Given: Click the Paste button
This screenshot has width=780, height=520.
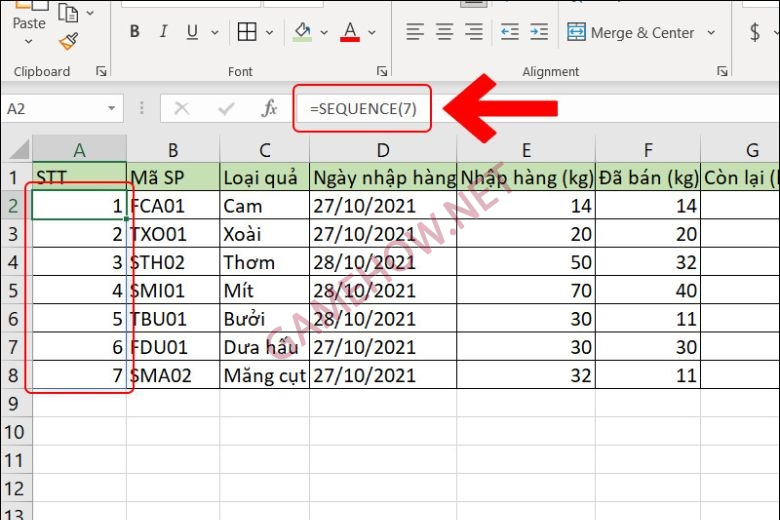Looking at the screenshot, I should (29, 15).
